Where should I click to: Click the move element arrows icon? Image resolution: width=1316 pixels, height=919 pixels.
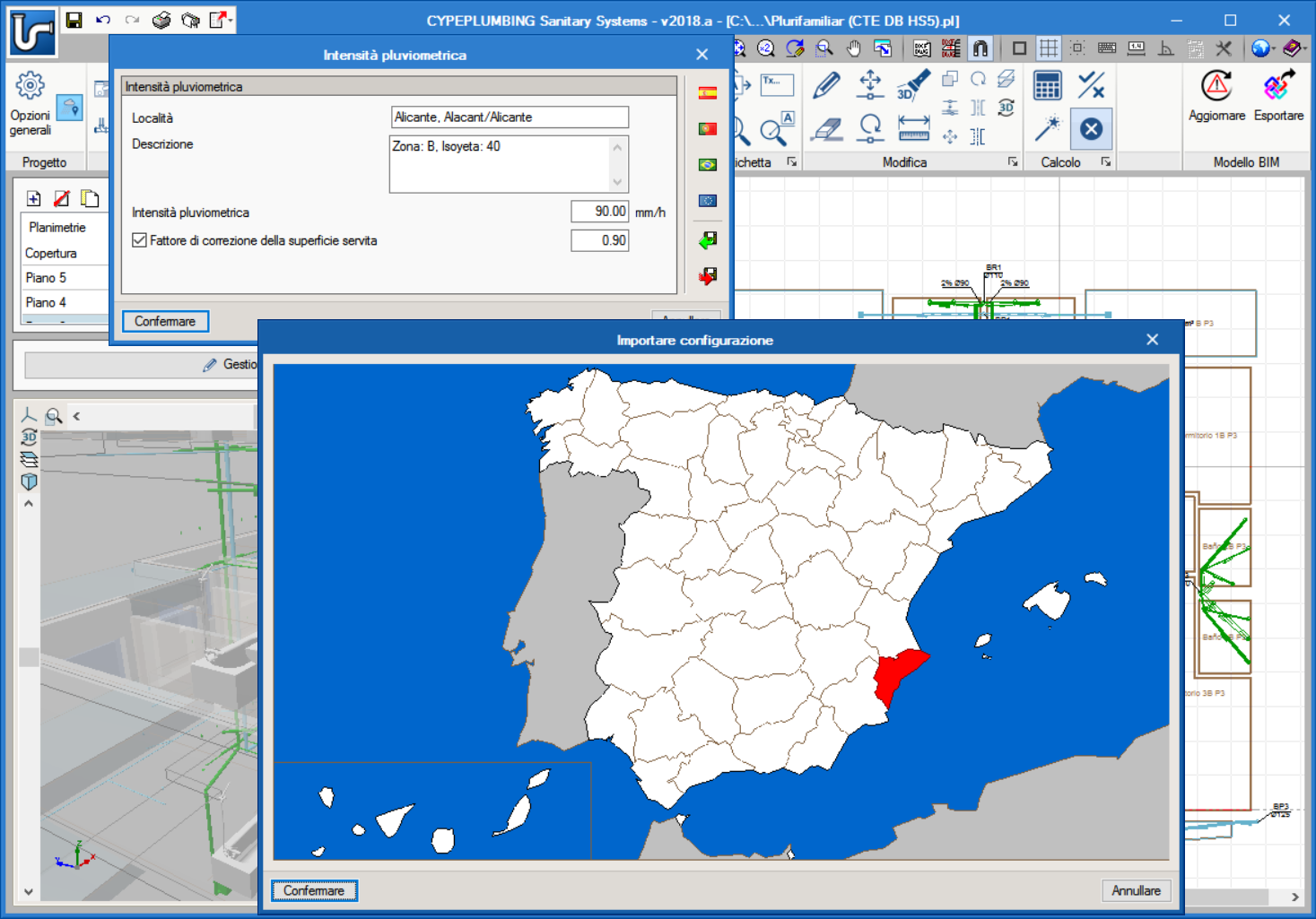[x=870, y=85]
